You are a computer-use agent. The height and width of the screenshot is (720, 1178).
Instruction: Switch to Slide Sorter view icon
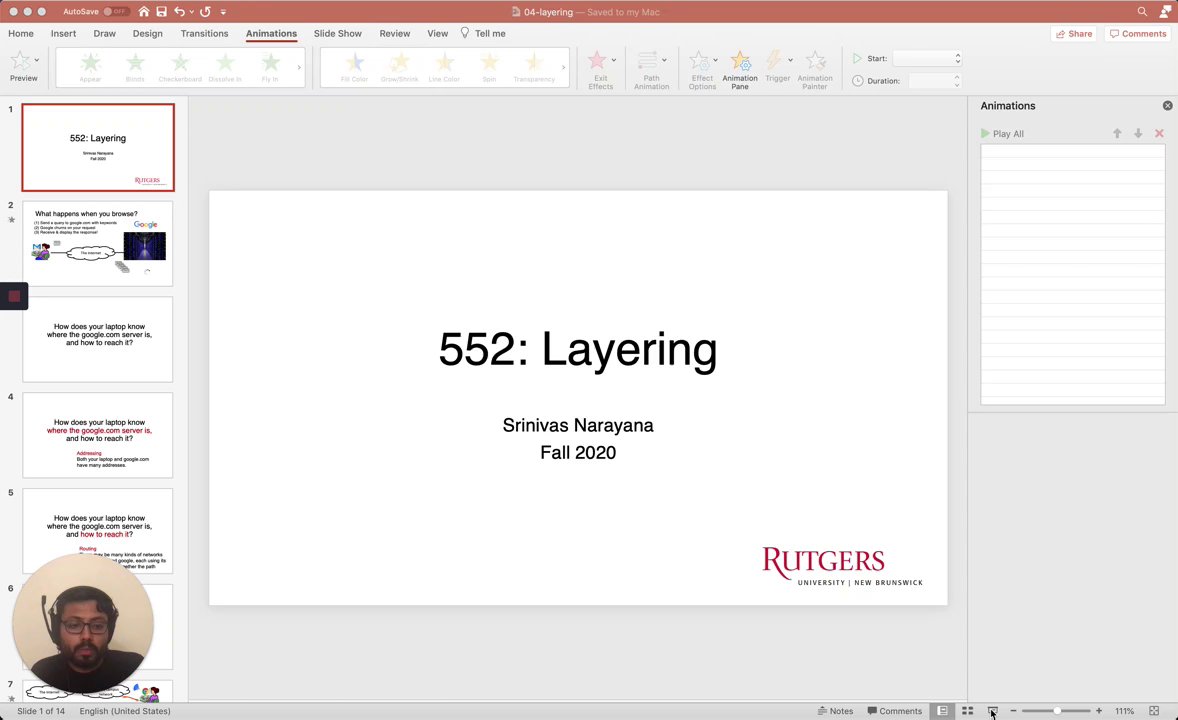[968, 711]
